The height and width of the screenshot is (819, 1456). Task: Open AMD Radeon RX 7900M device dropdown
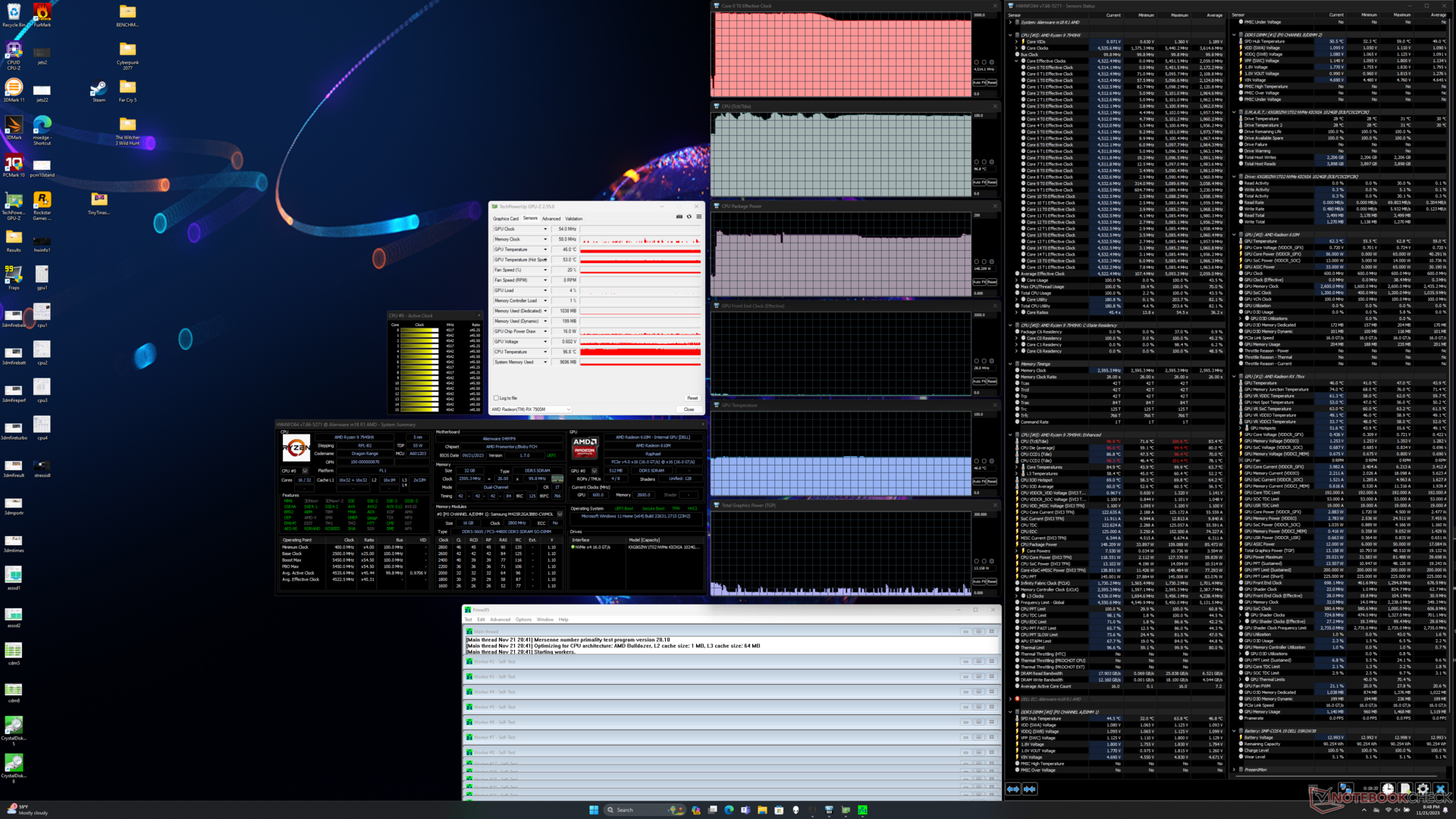(x=568, y=409)
